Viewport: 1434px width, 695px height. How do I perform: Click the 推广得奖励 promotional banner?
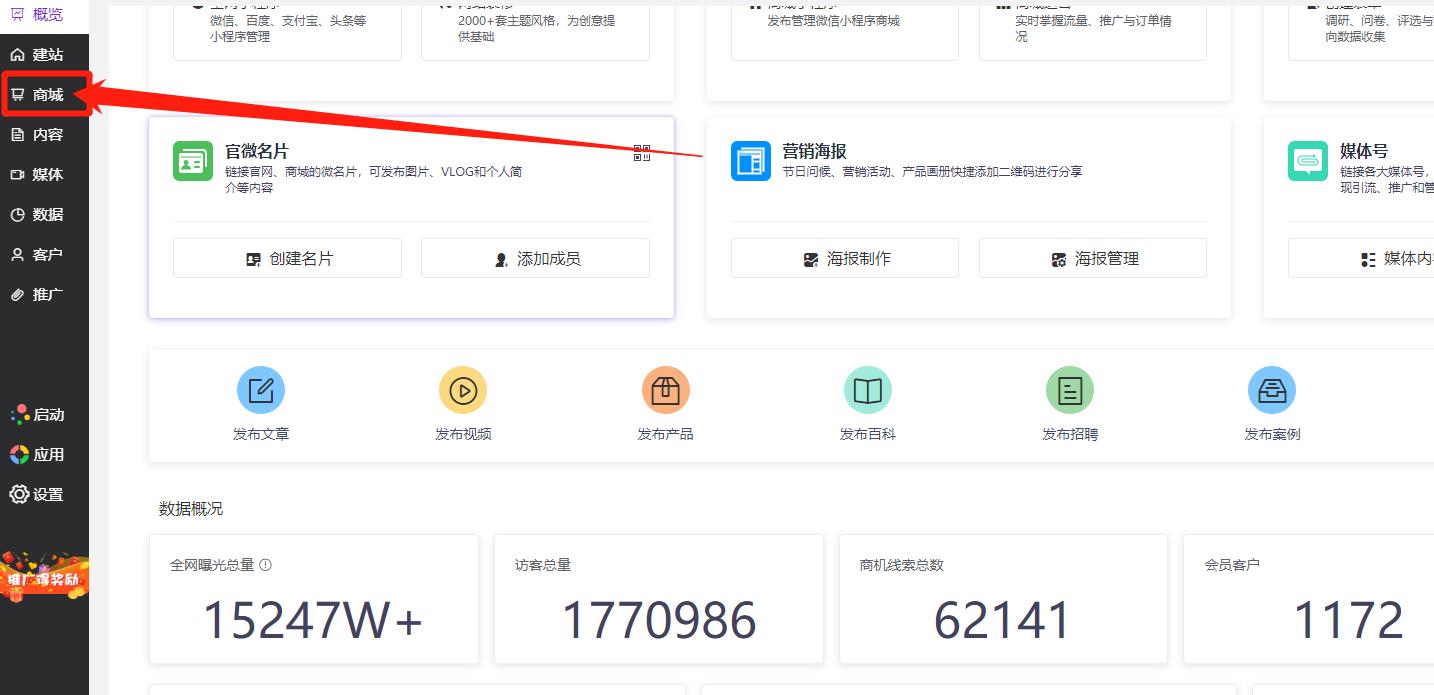click(x=44, y=576)
